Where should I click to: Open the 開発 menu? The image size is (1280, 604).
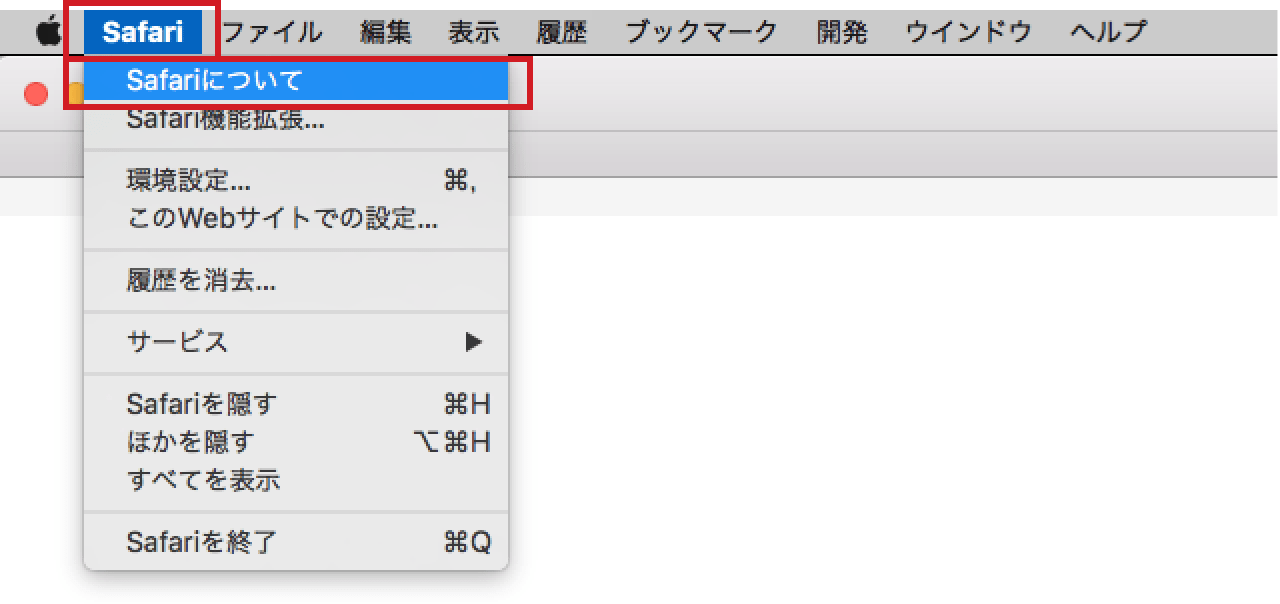(842, 32)
